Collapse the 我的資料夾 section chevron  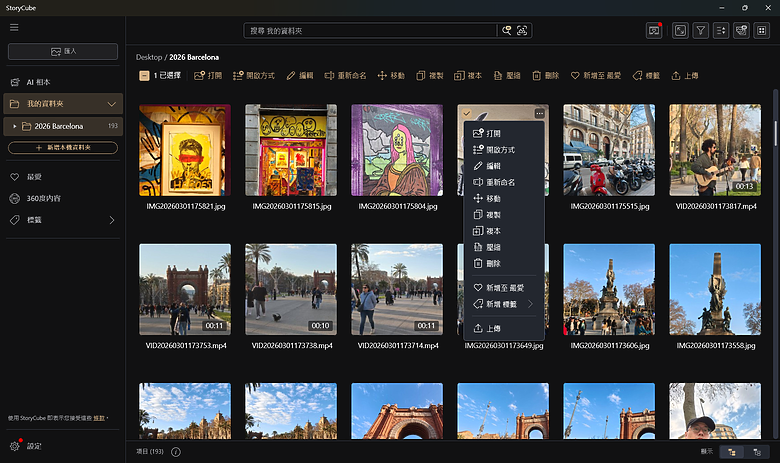pos(112,104)
